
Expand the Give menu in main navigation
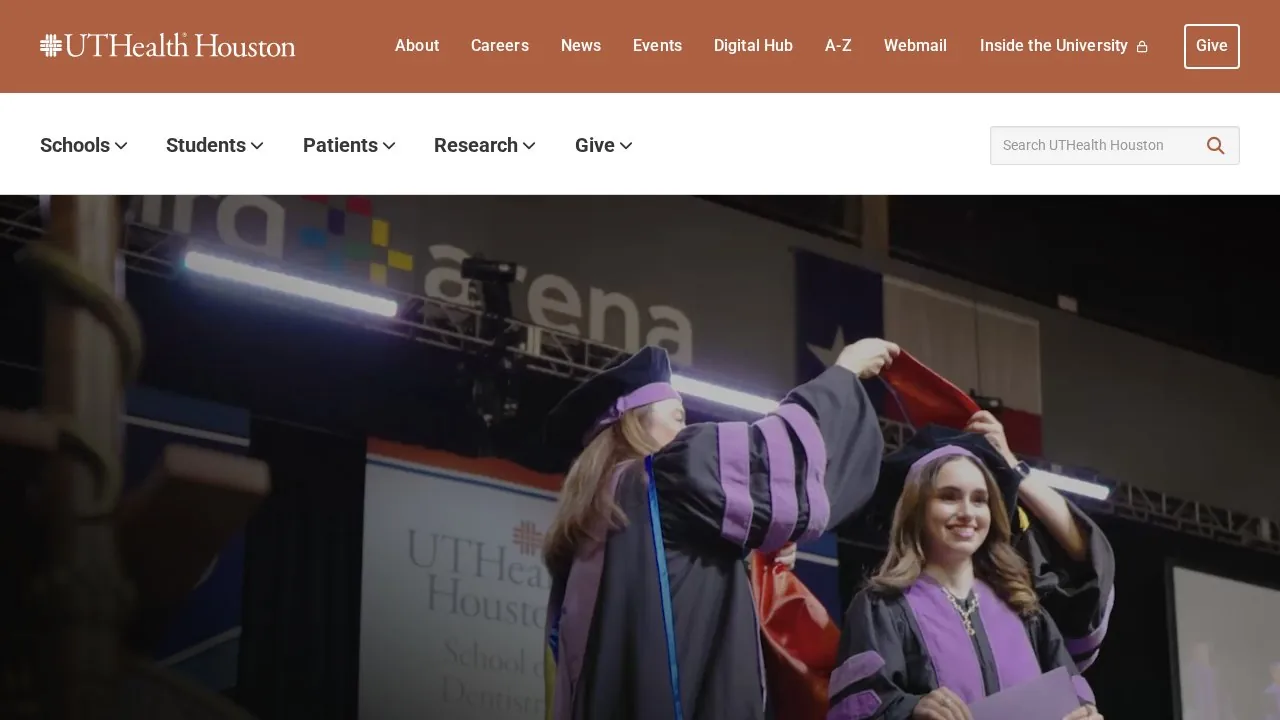click(x=604, y=146)
